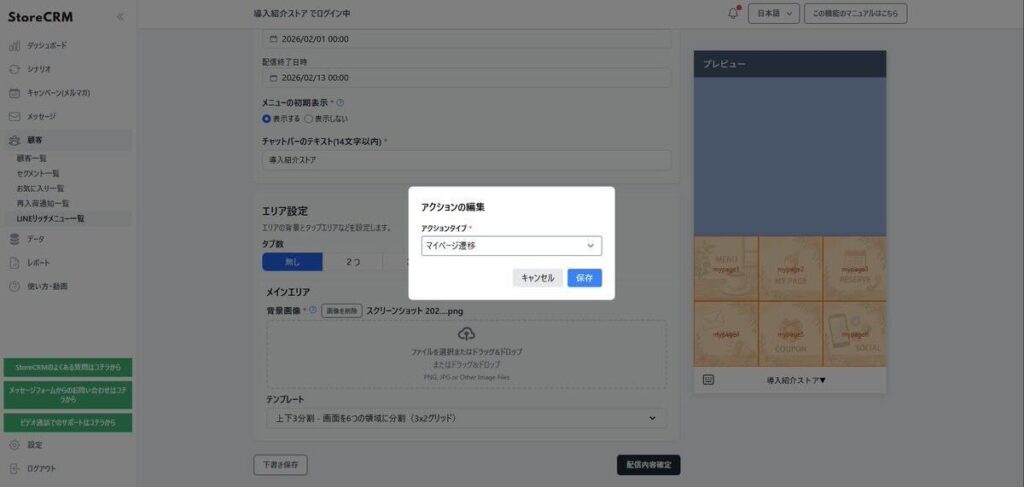Open the 日本語 language dropdown
Image resolution: width=1024 pixels, height=487 pixels.
point(774,13)
